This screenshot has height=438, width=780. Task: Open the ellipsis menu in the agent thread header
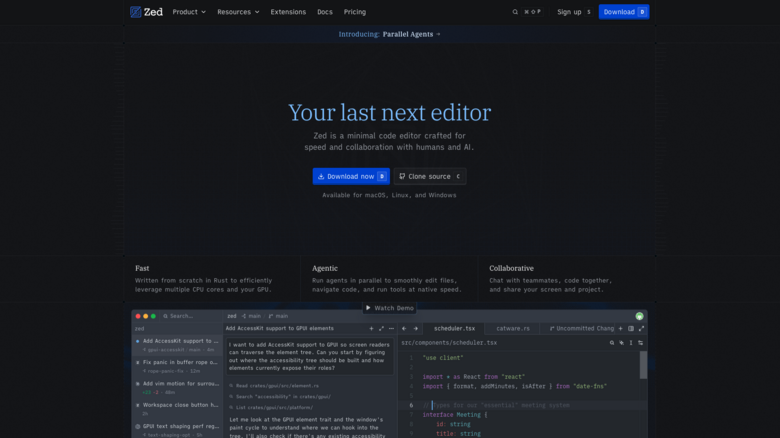tap(391, 328)
